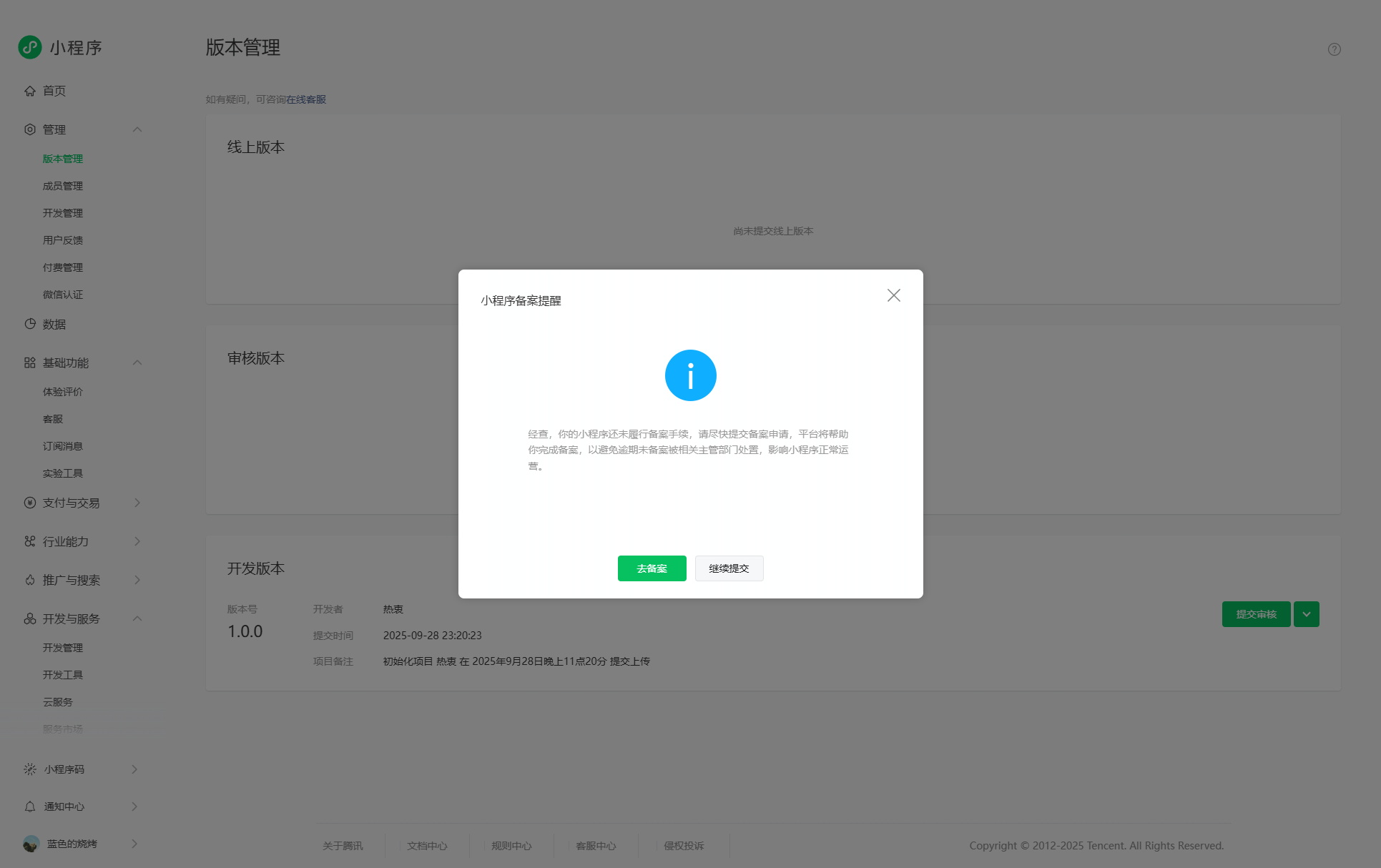Click the 蓝色的烧烤 avatar image
The image size is (1381, 868).
click(x=31, y=844)
